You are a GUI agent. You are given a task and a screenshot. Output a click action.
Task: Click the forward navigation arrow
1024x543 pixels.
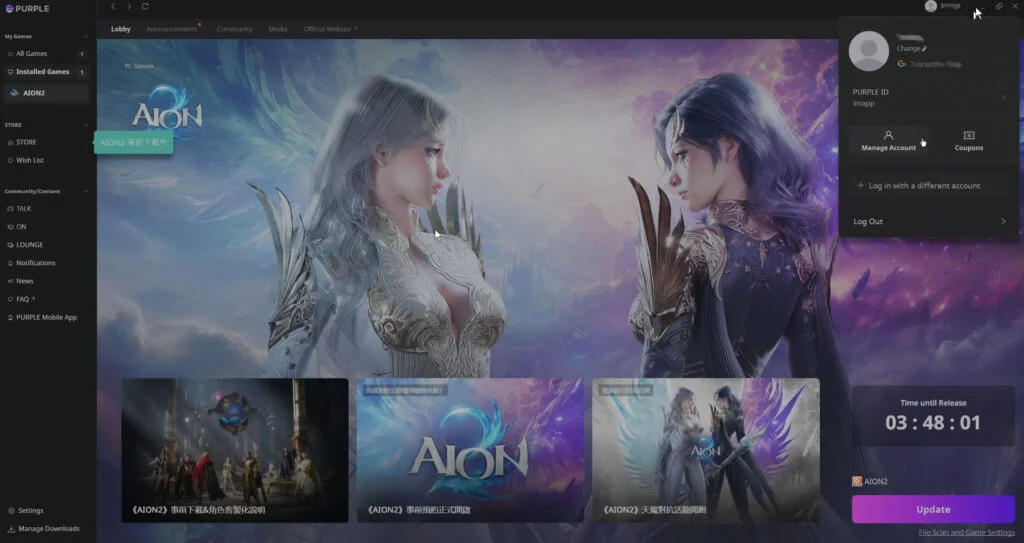coord(129,6)
